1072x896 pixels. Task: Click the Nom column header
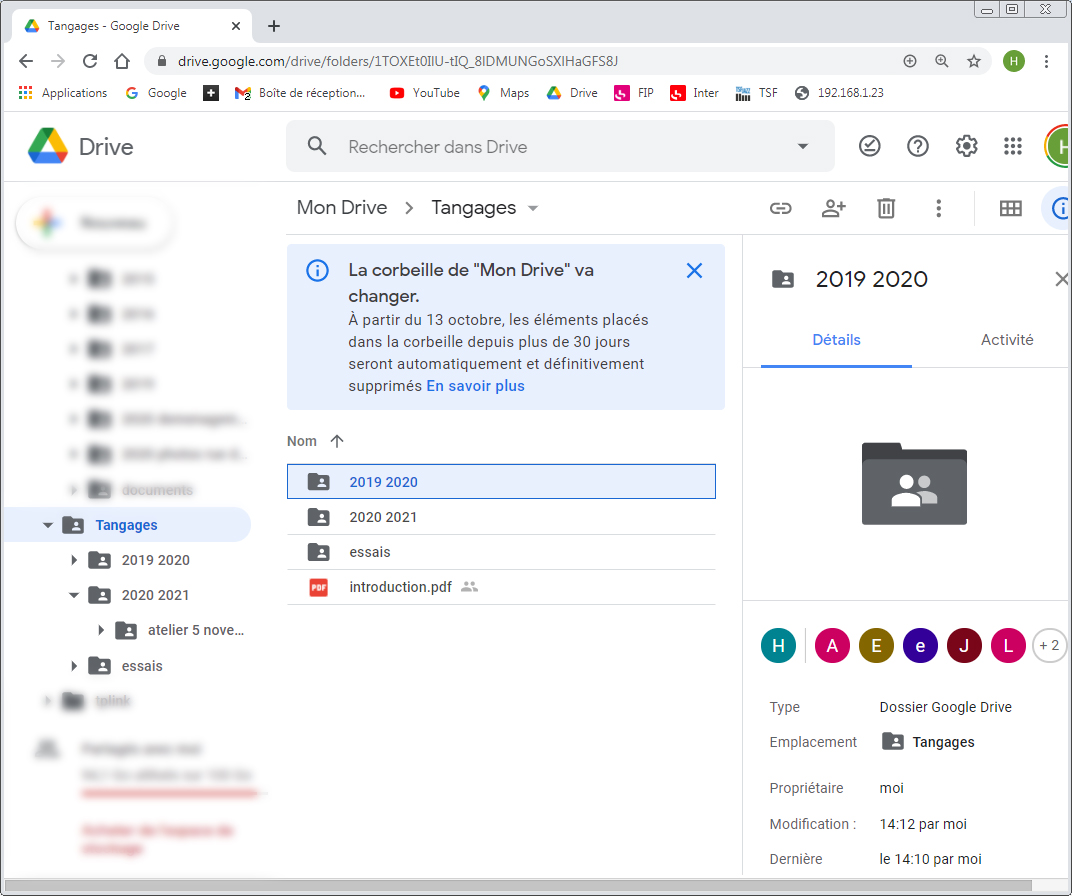coord(302,441)
